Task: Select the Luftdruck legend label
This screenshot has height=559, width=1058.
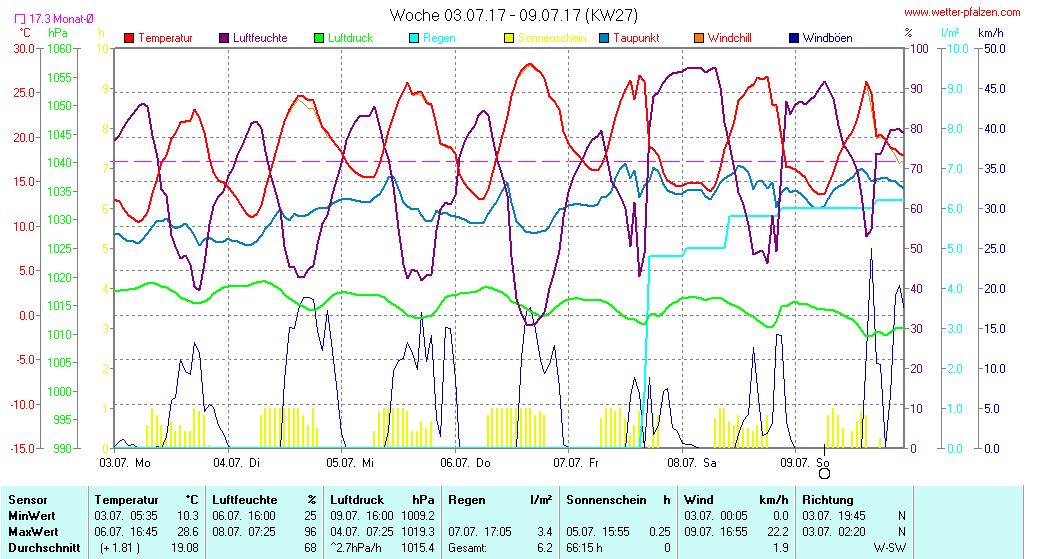Action: [350, 38]
